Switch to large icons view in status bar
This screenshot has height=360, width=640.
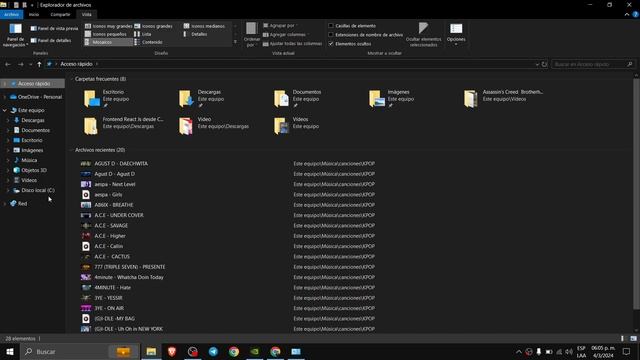coord(633,338)
